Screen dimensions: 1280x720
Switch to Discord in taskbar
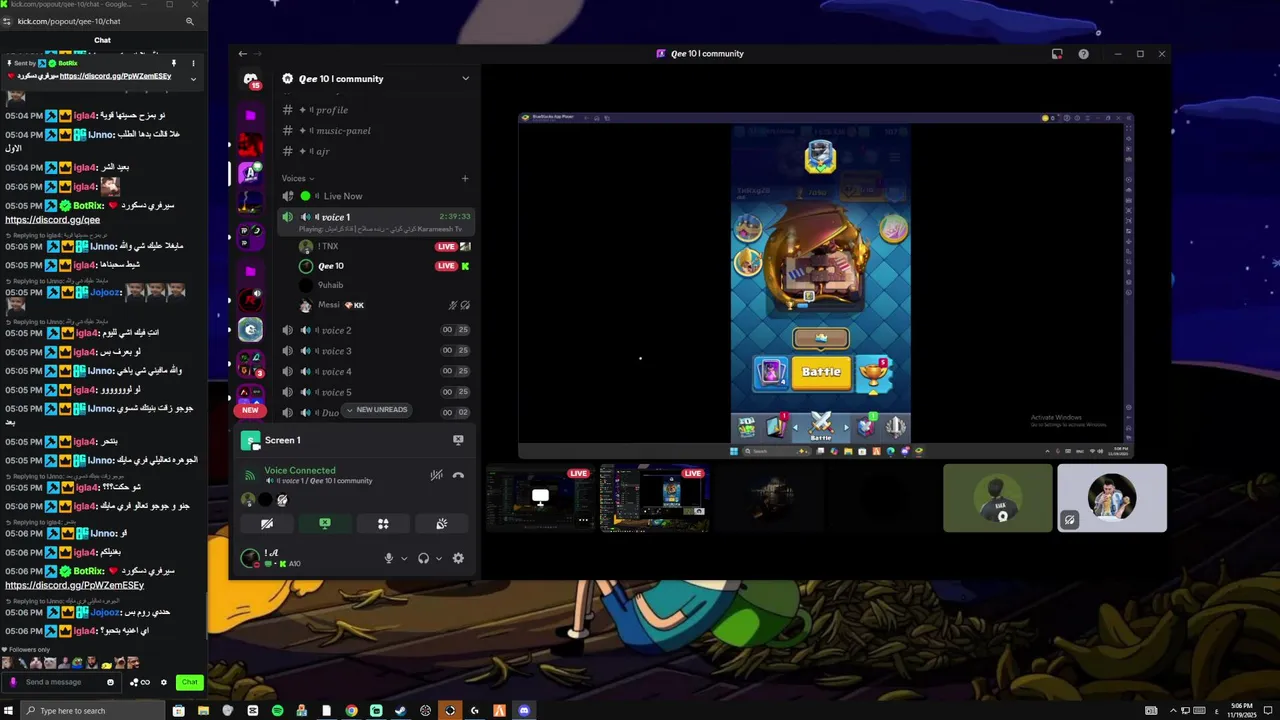[x=524, y=710]
